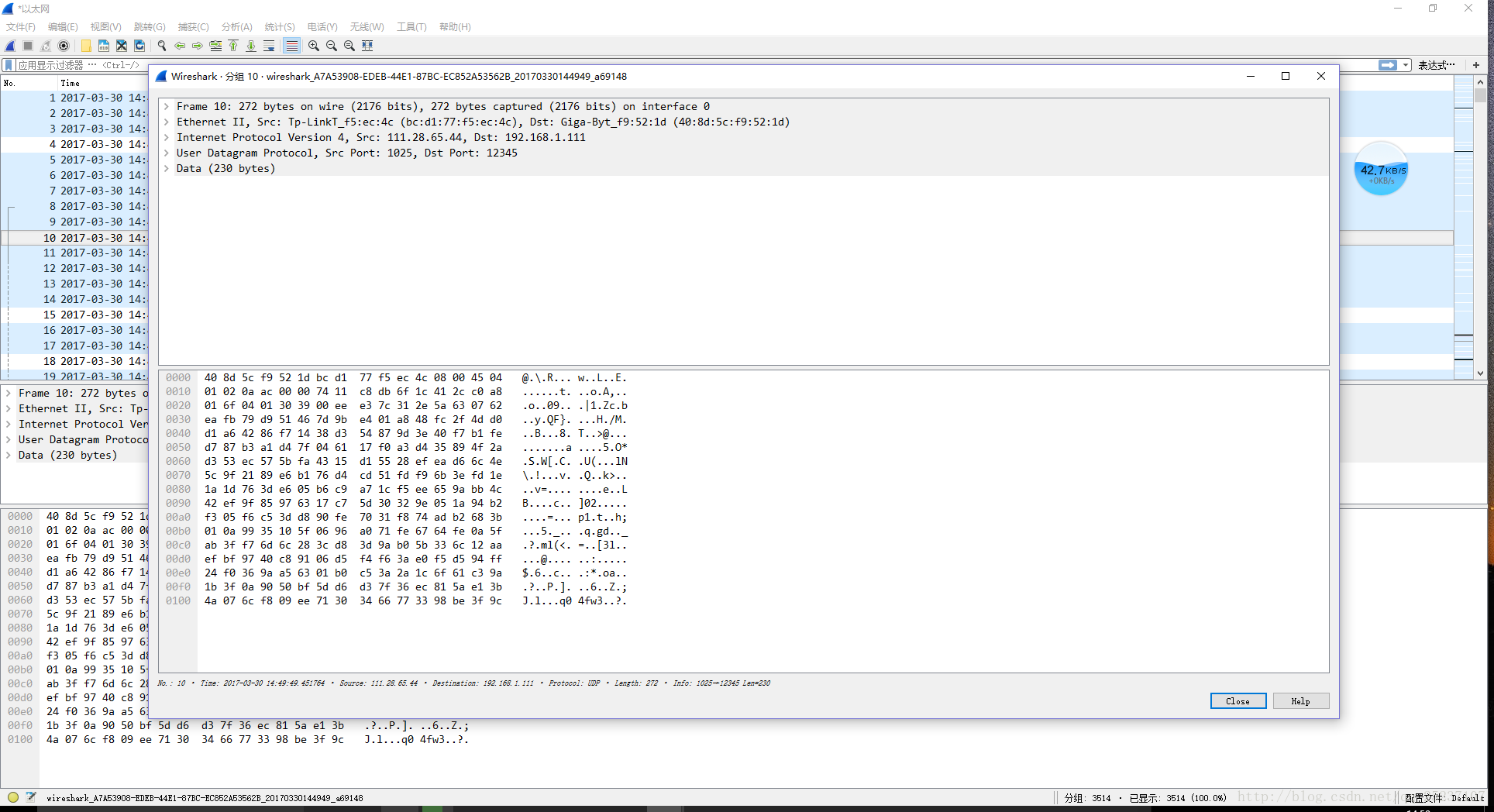Expand Internet Protocol in main details pane

pos(9,425)
